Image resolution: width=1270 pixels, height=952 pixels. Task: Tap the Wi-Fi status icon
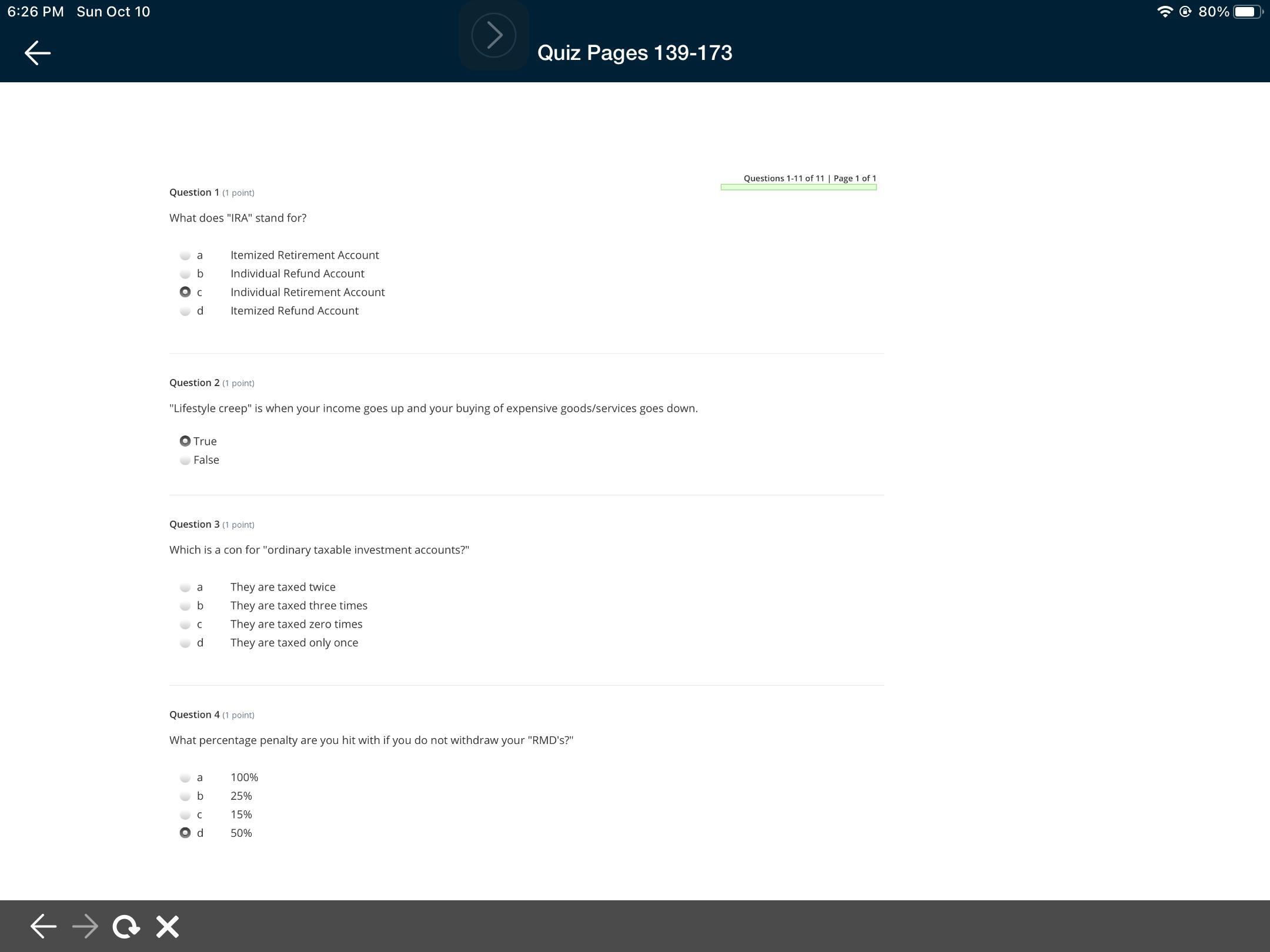pyautogui.click(x=1164, y=12)
